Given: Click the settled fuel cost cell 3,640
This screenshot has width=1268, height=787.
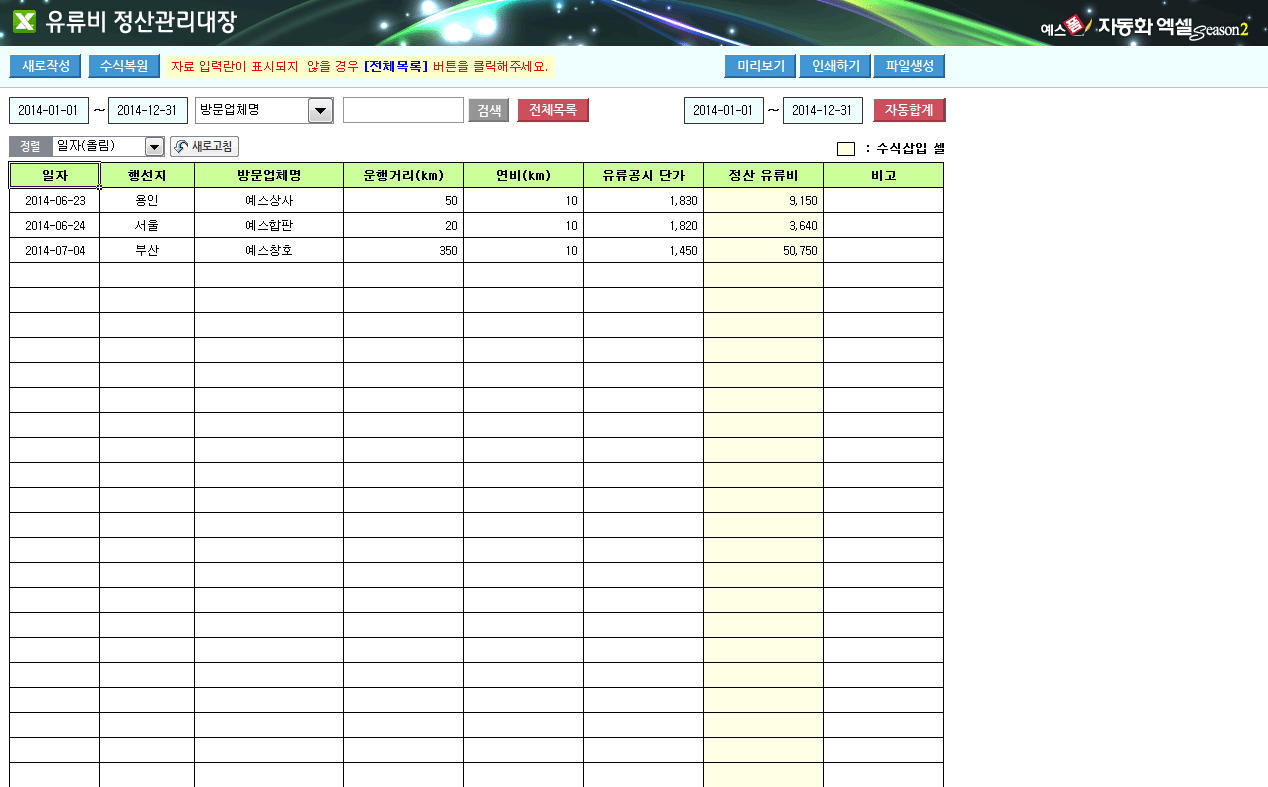Looking at the screenshot, I should click(764, 225).
